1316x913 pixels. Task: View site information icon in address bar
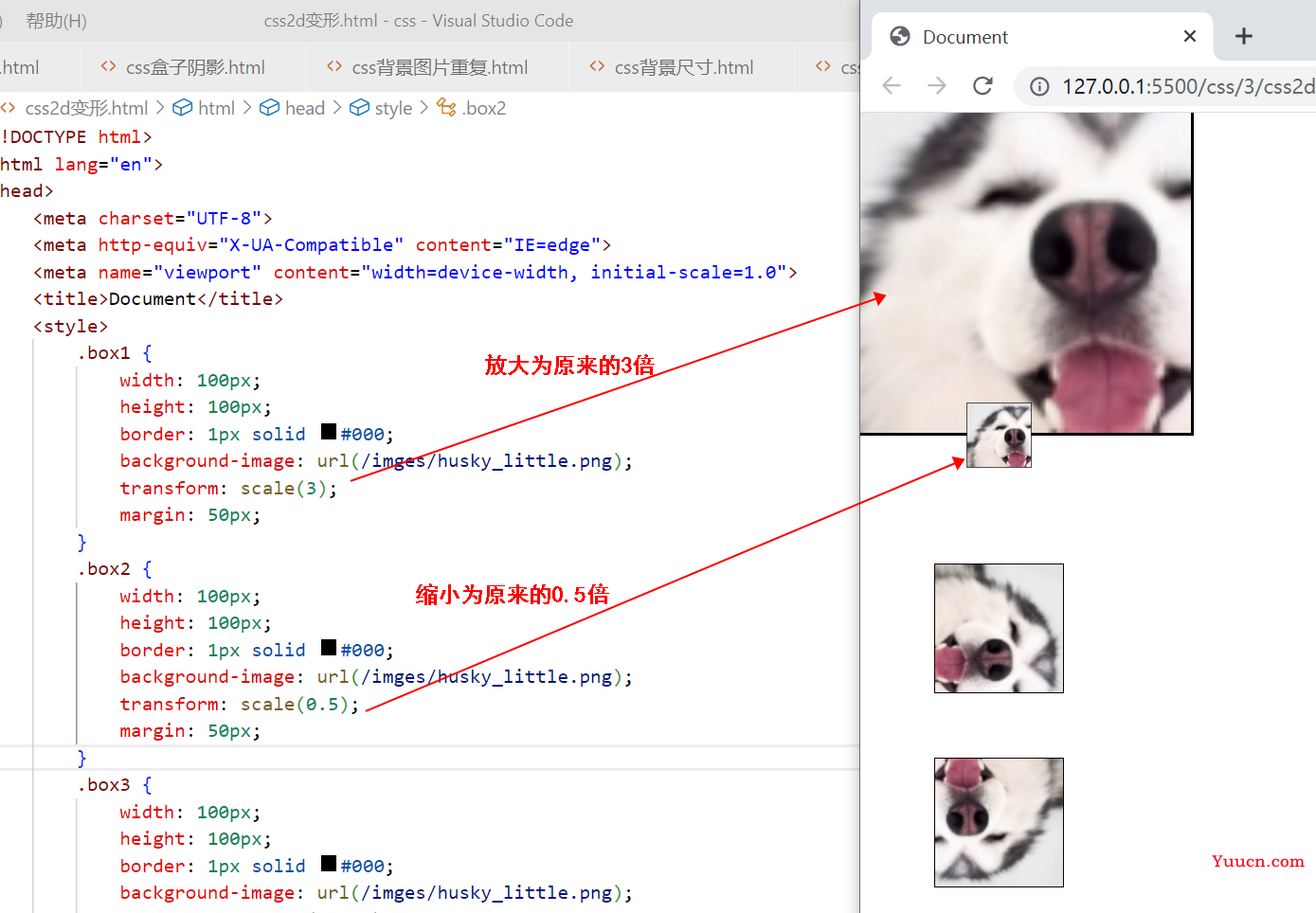(1039, 86)
